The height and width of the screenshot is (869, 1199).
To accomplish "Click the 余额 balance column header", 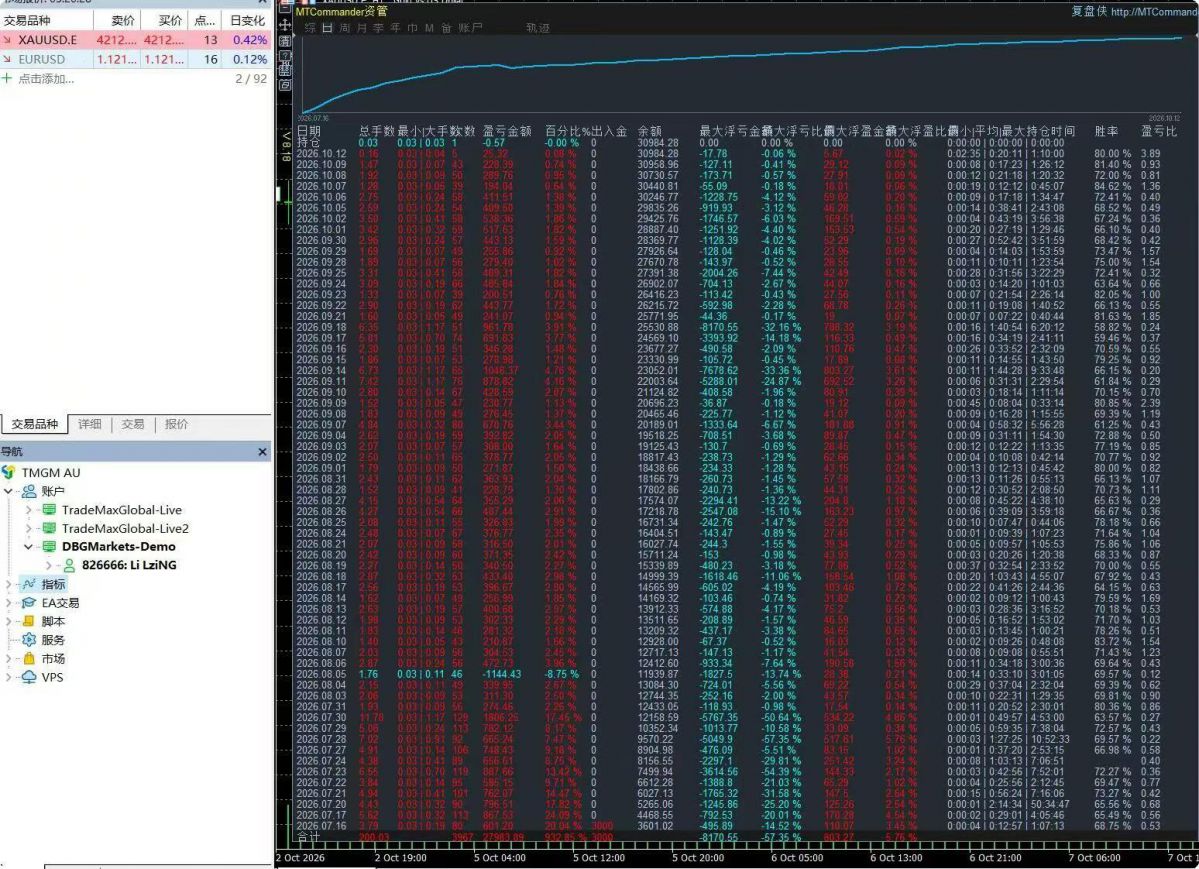I will pos(650,132).
